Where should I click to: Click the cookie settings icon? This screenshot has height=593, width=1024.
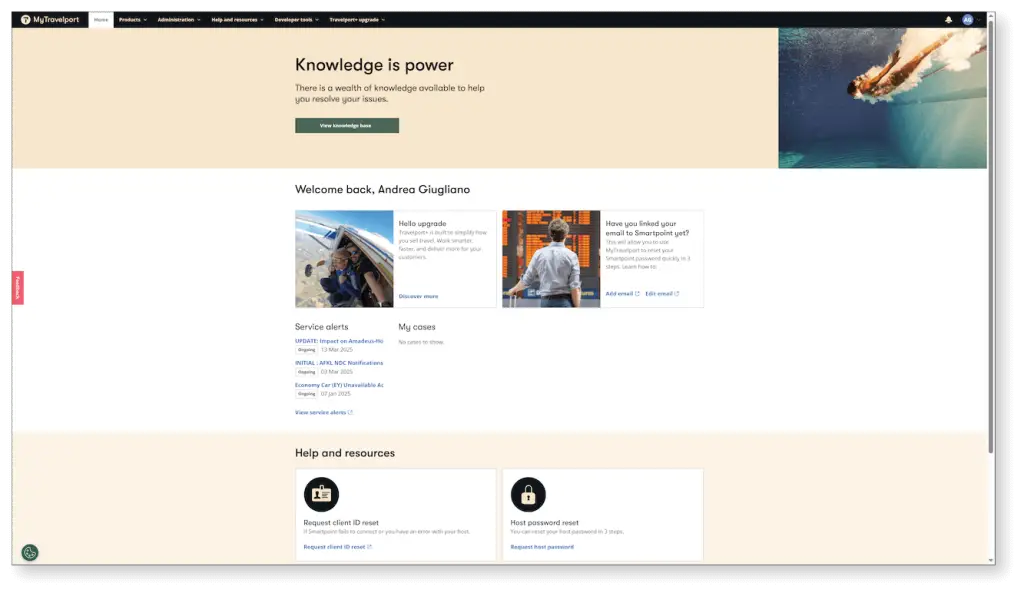[30, 552]
